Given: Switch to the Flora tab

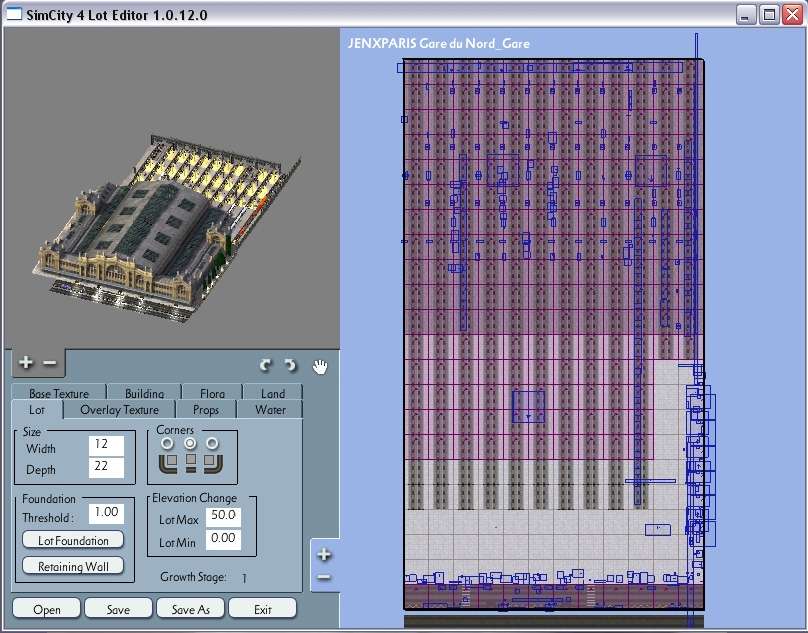Looking at the screenshot, I should pyautogui.click(x=212, y=393).
